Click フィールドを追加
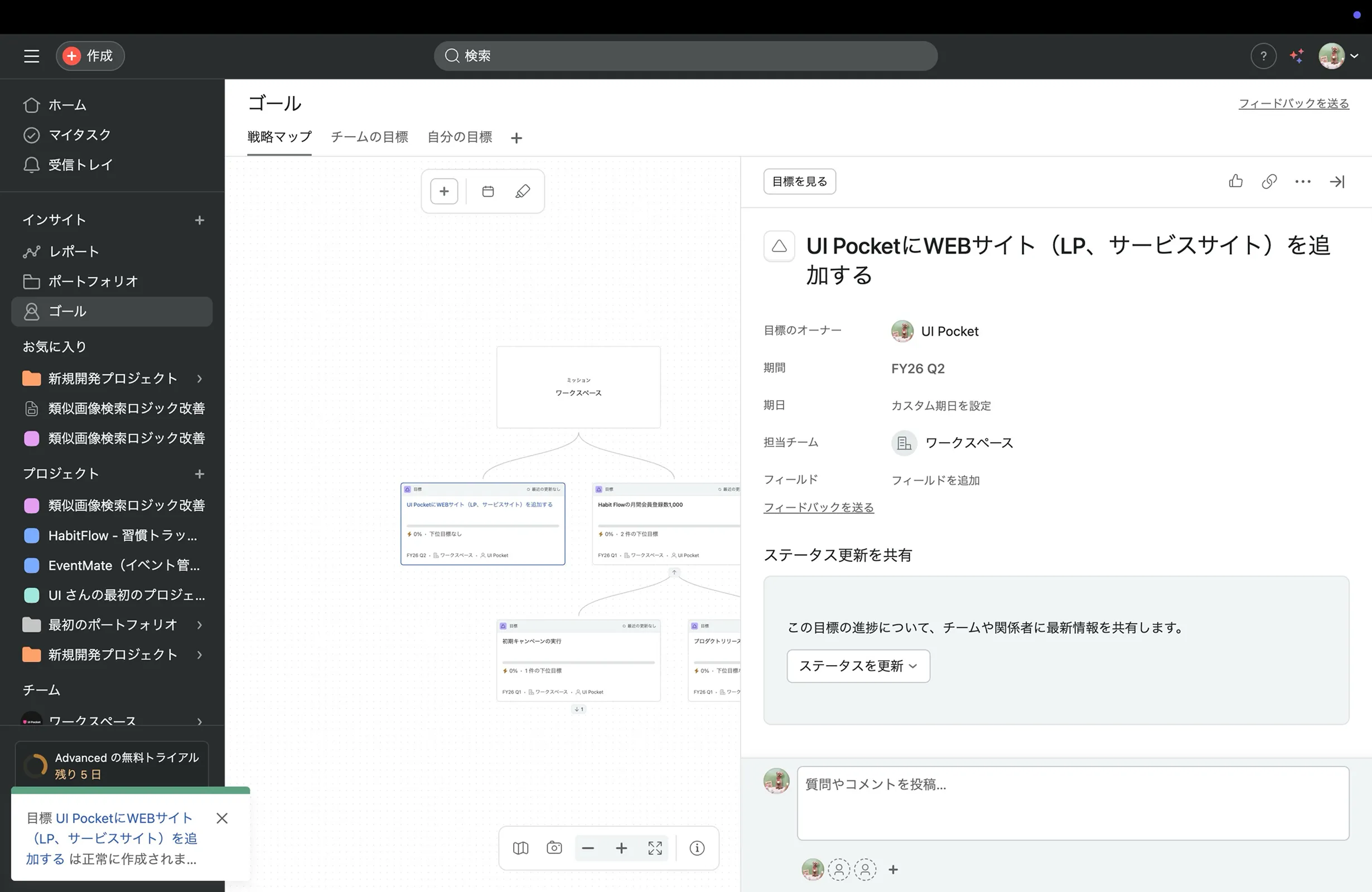The image size is (1372, 892). click(x=935, y=481)
